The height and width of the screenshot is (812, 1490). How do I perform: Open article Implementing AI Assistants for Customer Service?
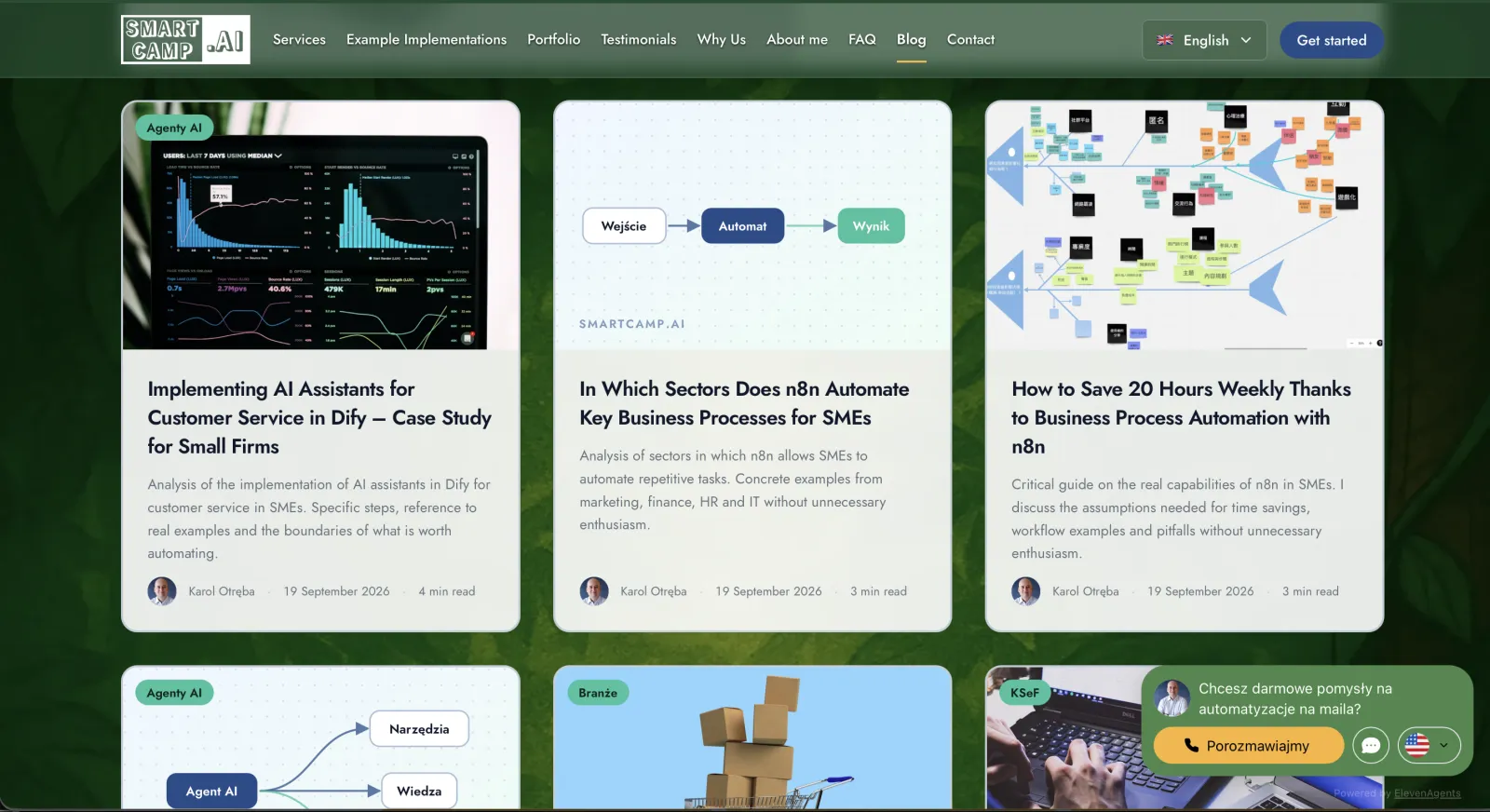(319, 417)
